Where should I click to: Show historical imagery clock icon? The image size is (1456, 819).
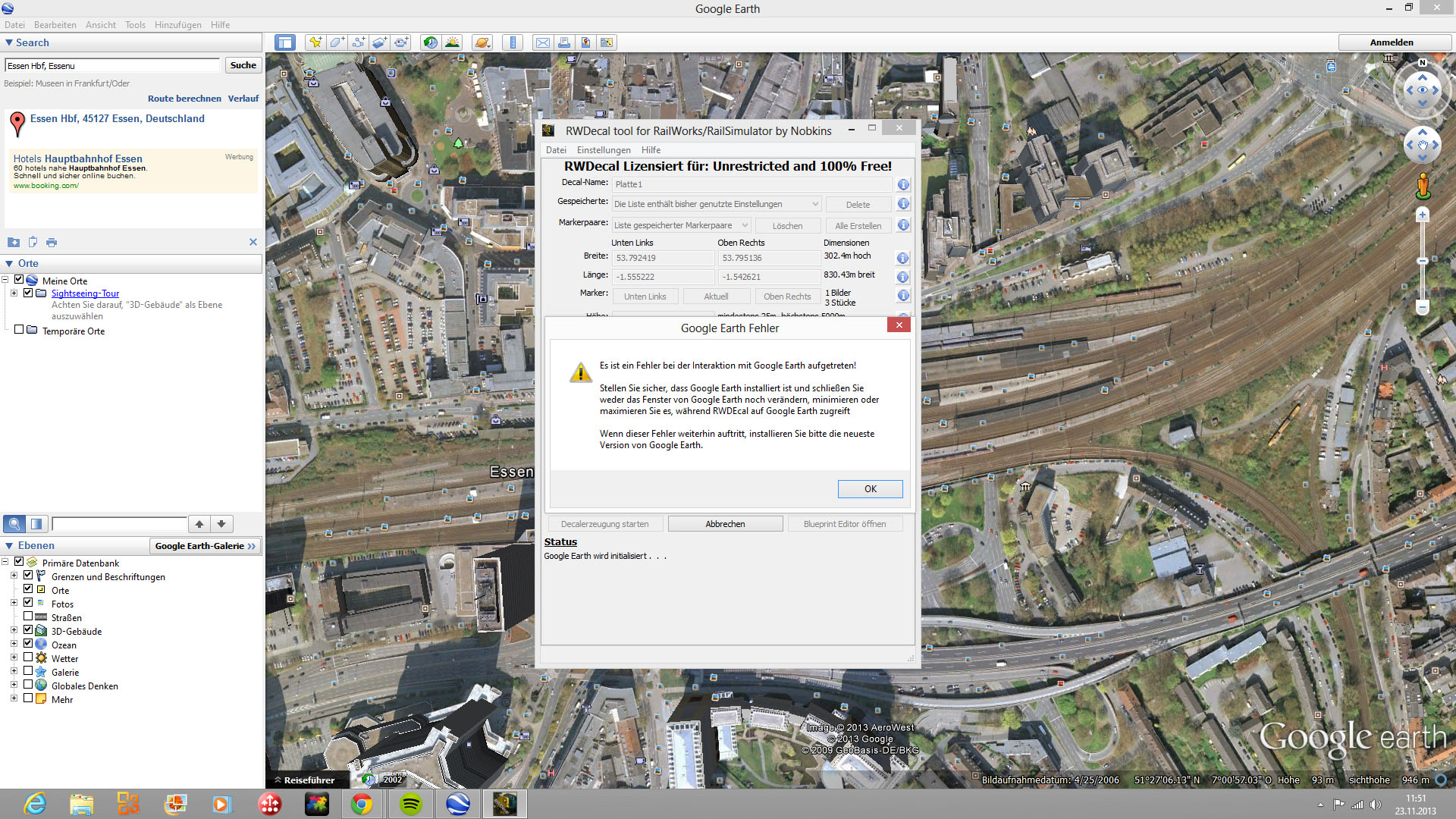(x=430, y=42)
